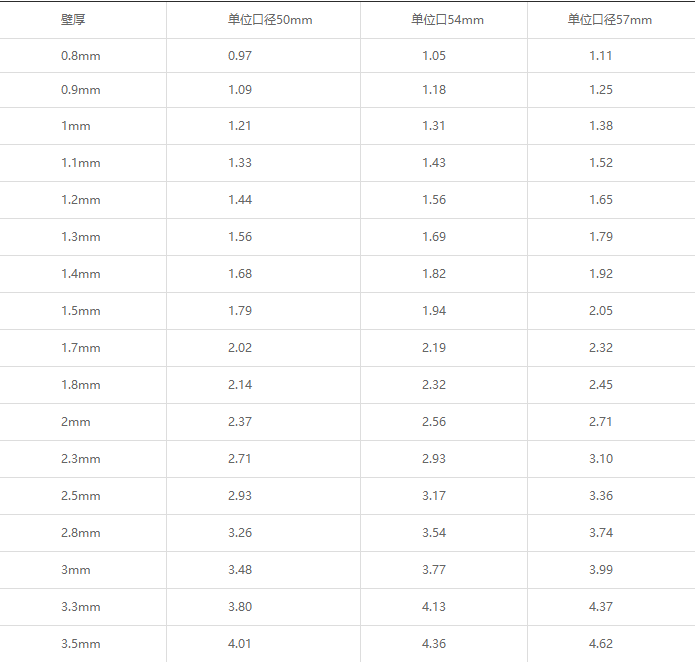Click the 2.45 cell in 1.8mm row
695x662 pixels.
pyautogui.click(x=601, y=385)
